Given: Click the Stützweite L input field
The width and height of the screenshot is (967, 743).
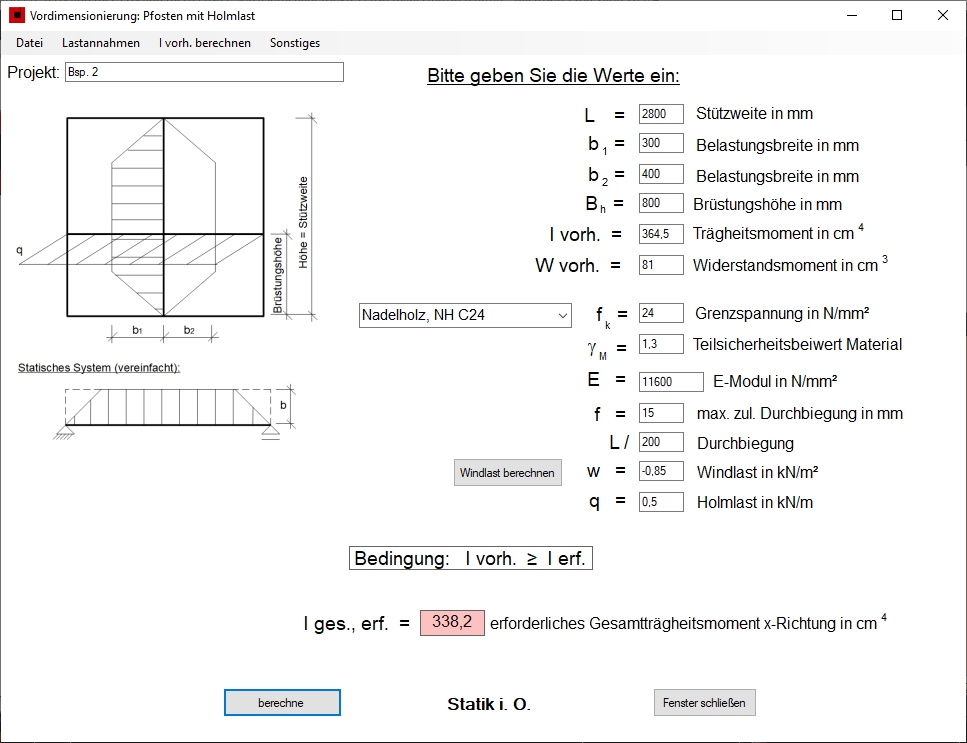Looking at the screenshot, I should tap(661, 114).
